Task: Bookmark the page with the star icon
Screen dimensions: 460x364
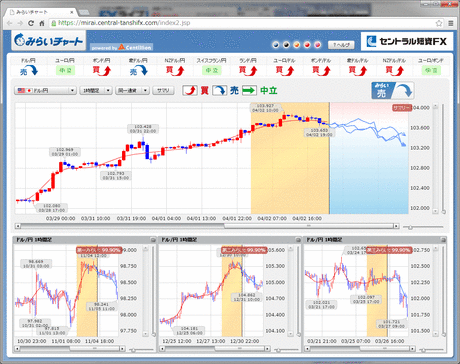Action: (439, 23)
